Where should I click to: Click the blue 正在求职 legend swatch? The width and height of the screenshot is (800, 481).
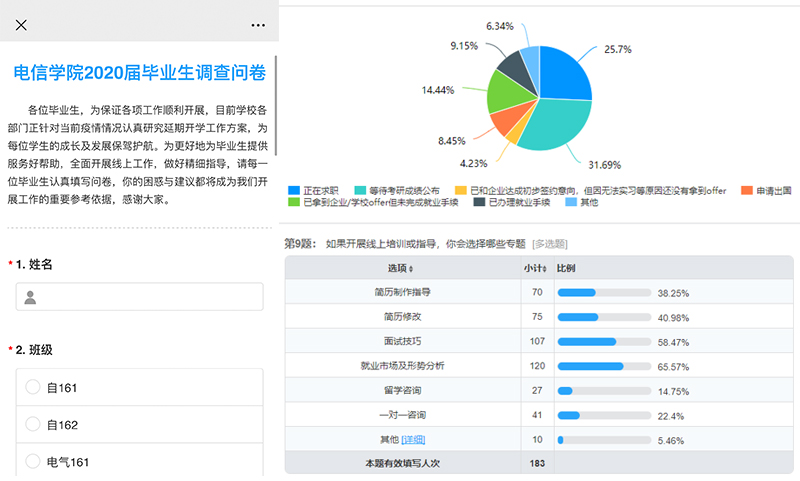[293, 189]
